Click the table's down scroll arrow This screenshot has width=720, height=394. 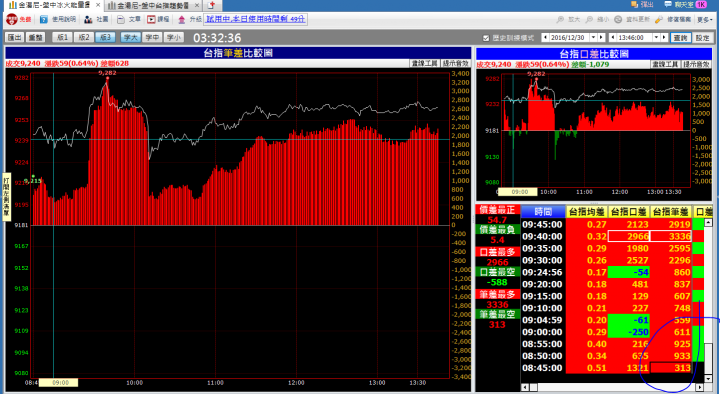coord(709,379)
